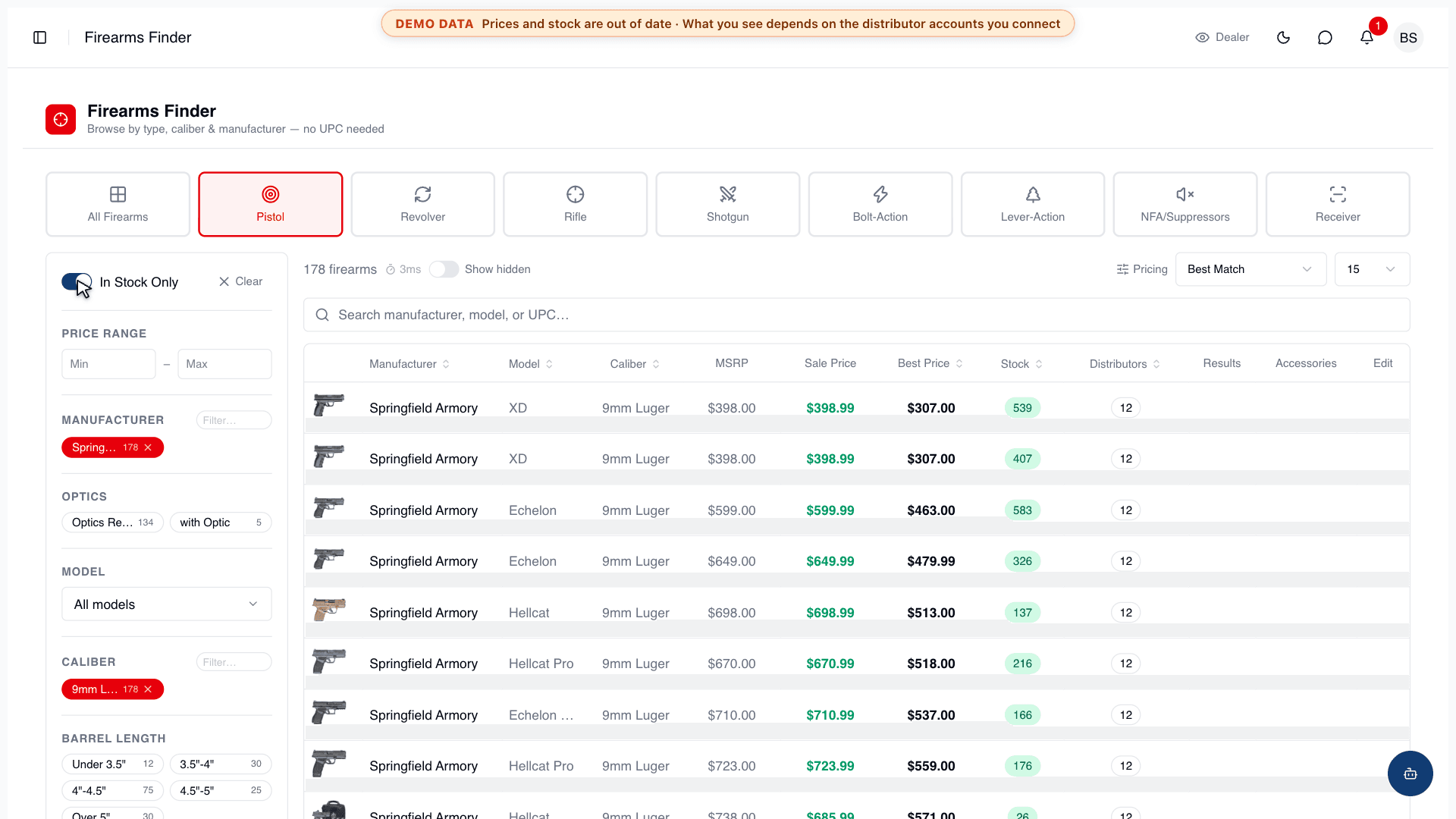Click the Manufacturer Filter text box
1456x819 pixels.
(234, 420)
